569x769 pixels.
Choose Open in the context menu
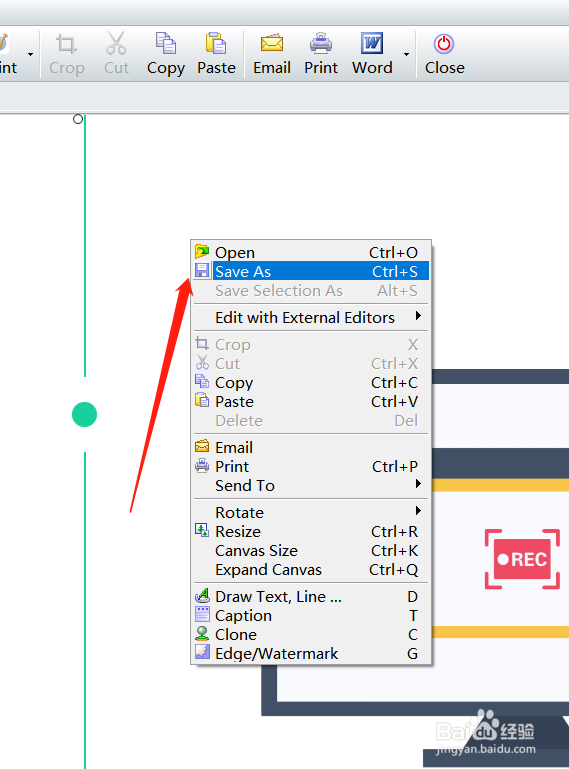311,253
